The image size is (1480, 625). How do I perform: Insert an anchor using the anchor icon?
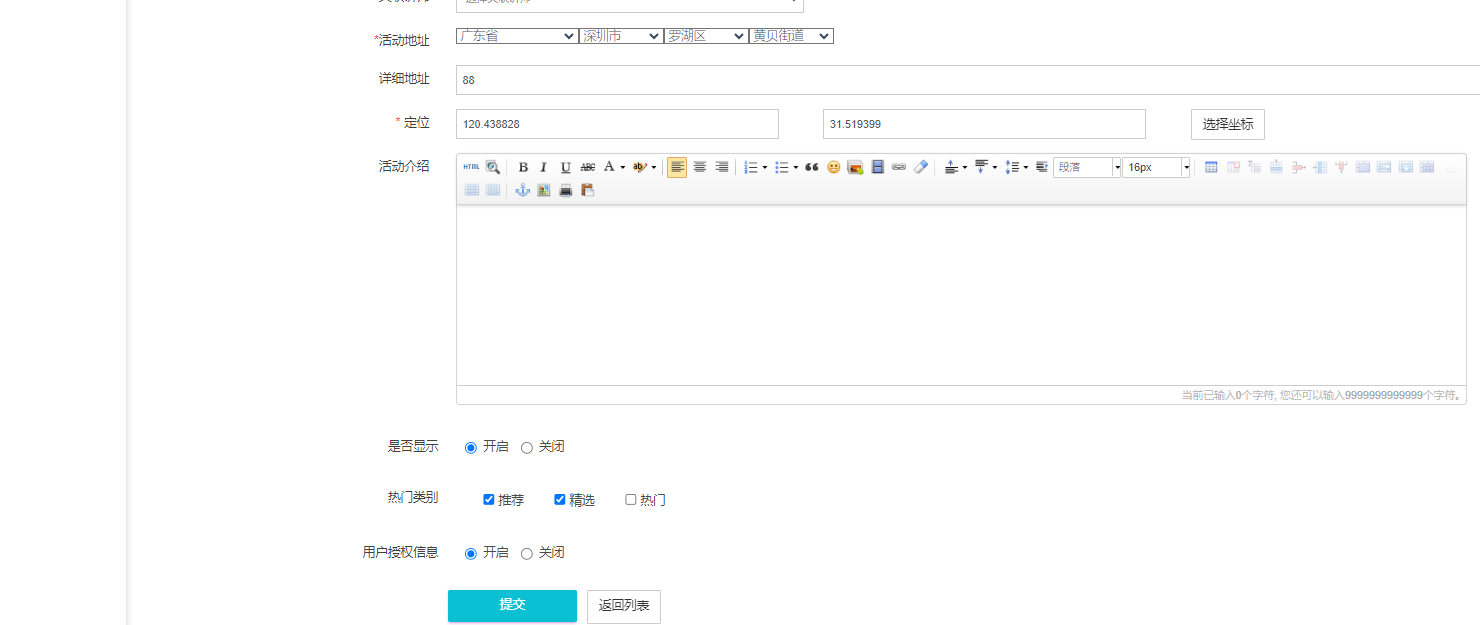(x=522, y=190)
